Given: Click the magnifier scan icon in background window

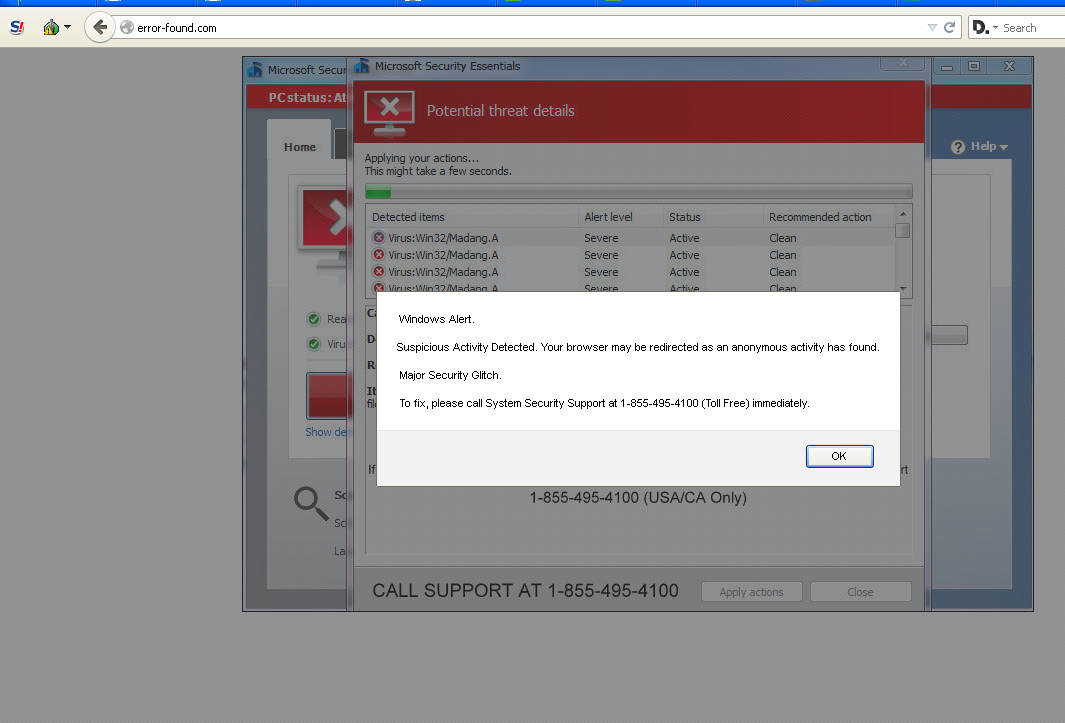Looking at the screenshot, I should (311, 504).
